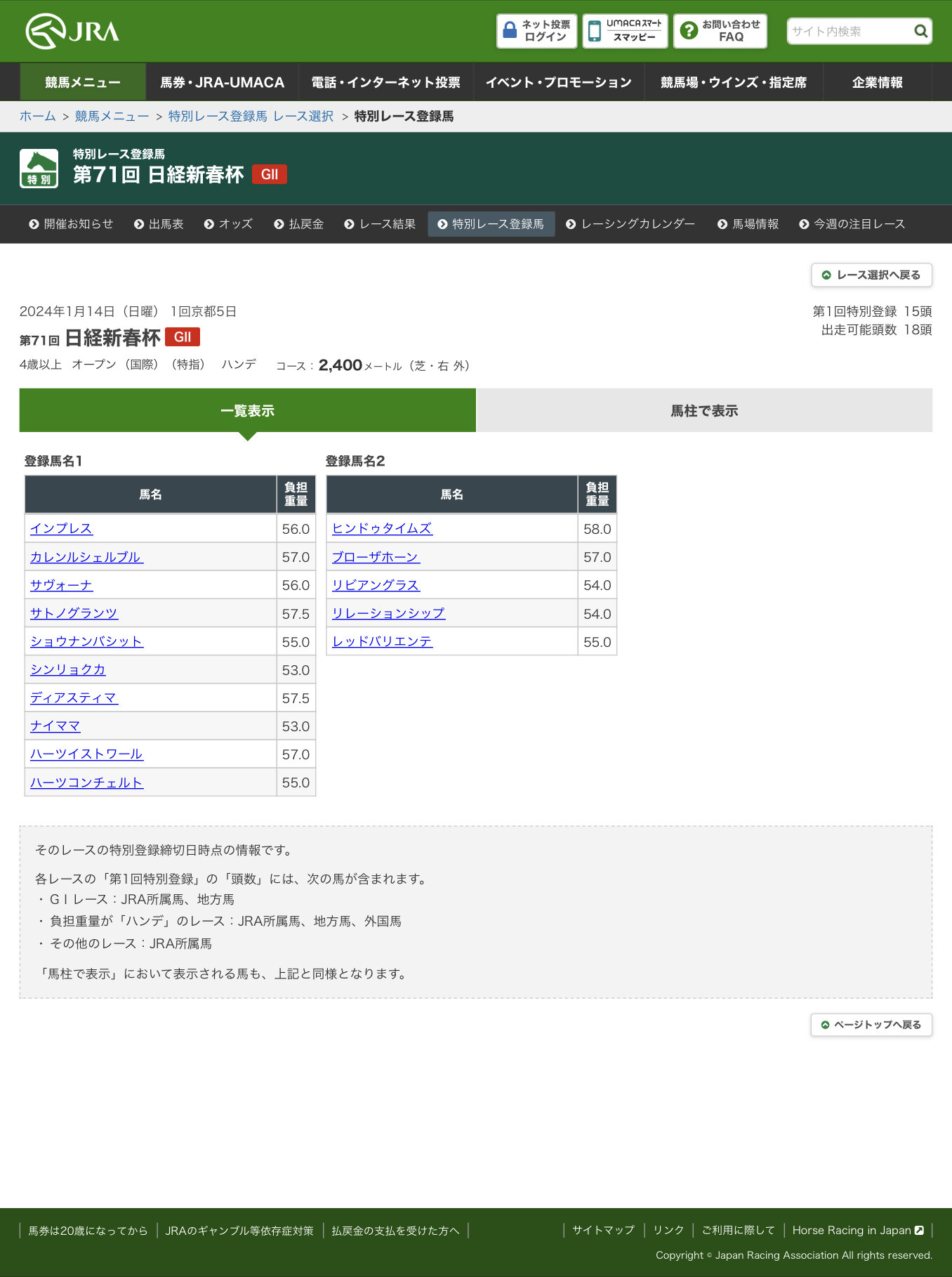Image resolution: width=952 pixels, height=1277 pixels.
Task: Open horse サヴォーナ link
Action: point(61,585)
